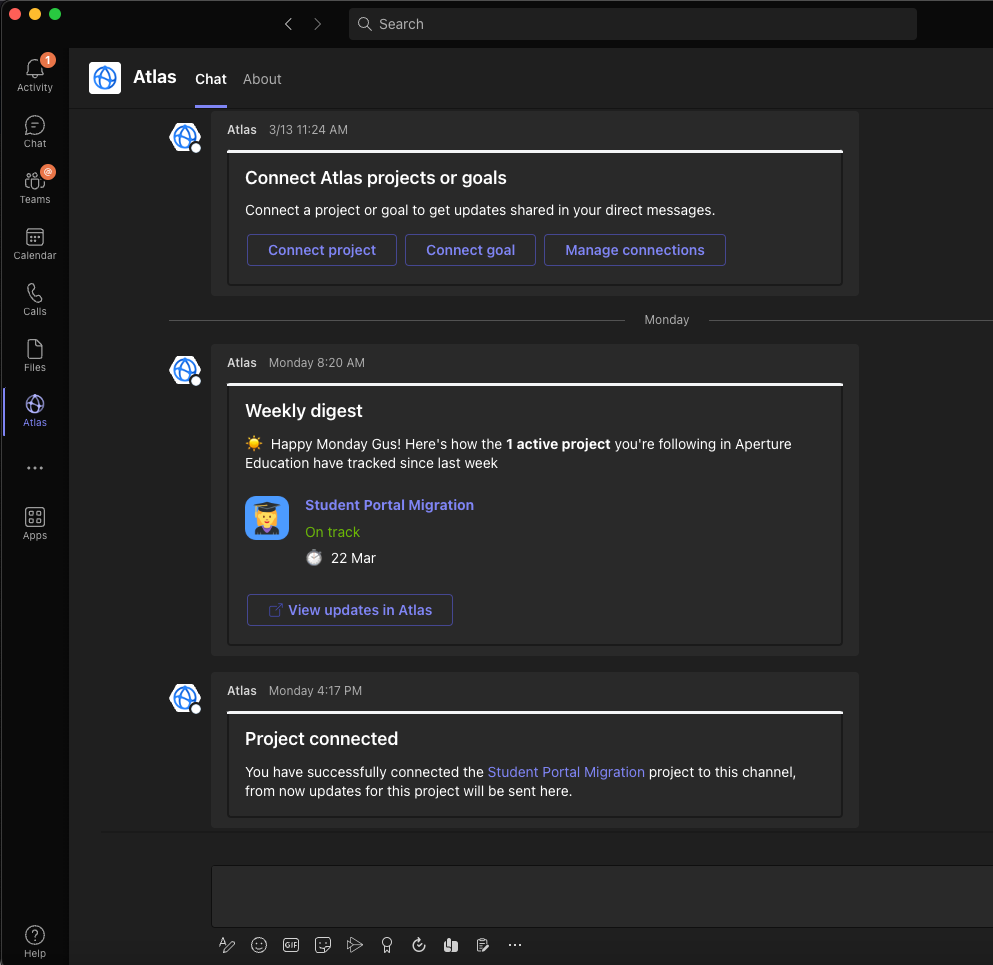Click Atlas avatar on Monday 8:20 AM message
The height and width of the screenshot is (965, 993).
(185, 370)
